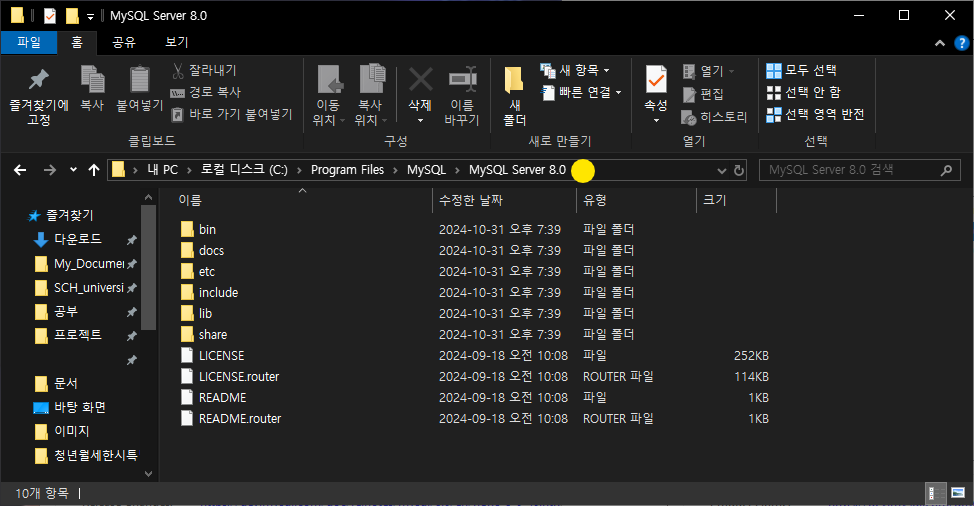Switch to View (보기) ribbon tab
The height and width of the screenshot is (506, 974).
(x=176, y=42)
